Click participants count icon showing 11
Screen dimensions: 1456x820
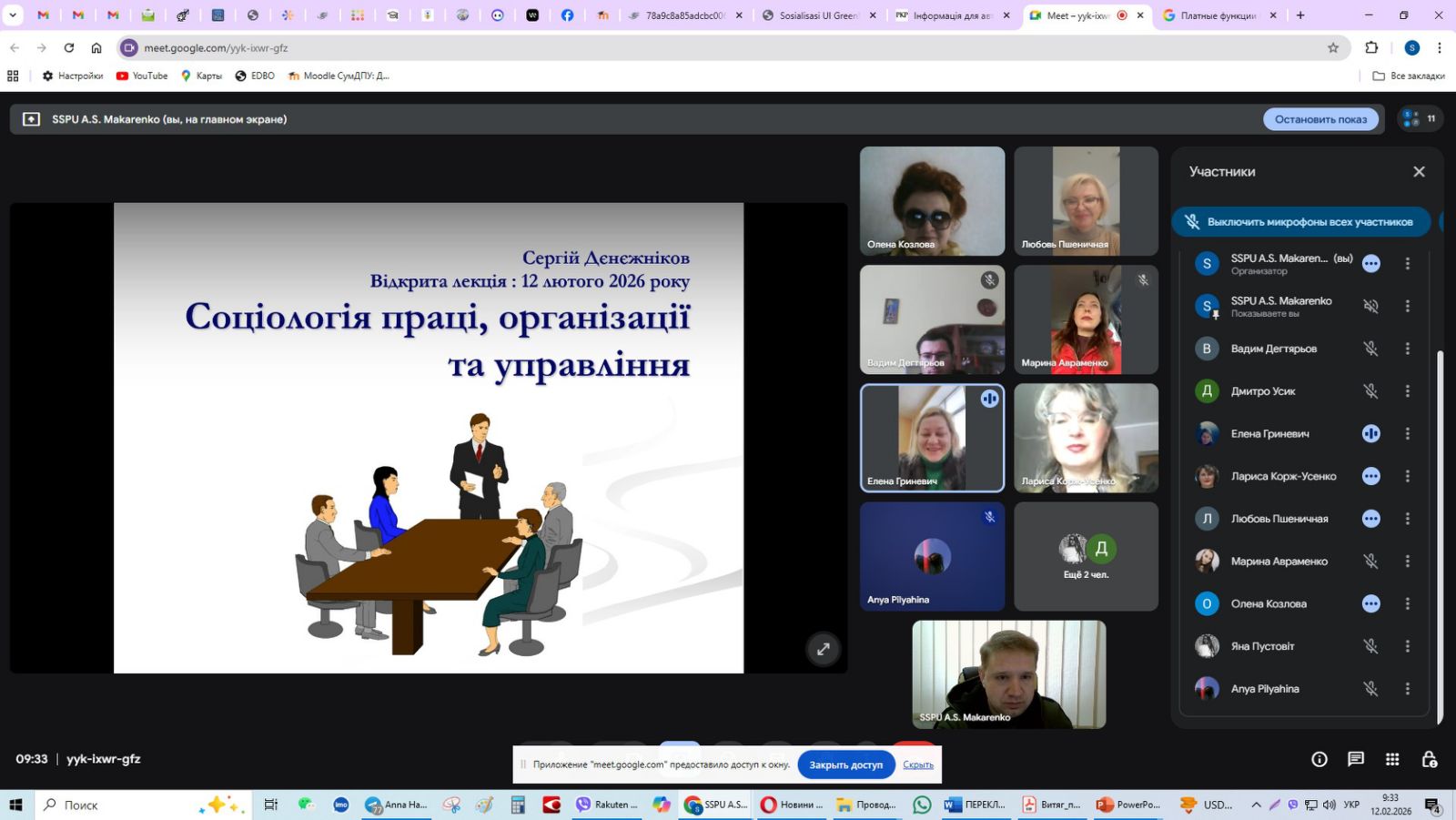pyautogui.click(x=1420, y=119)
